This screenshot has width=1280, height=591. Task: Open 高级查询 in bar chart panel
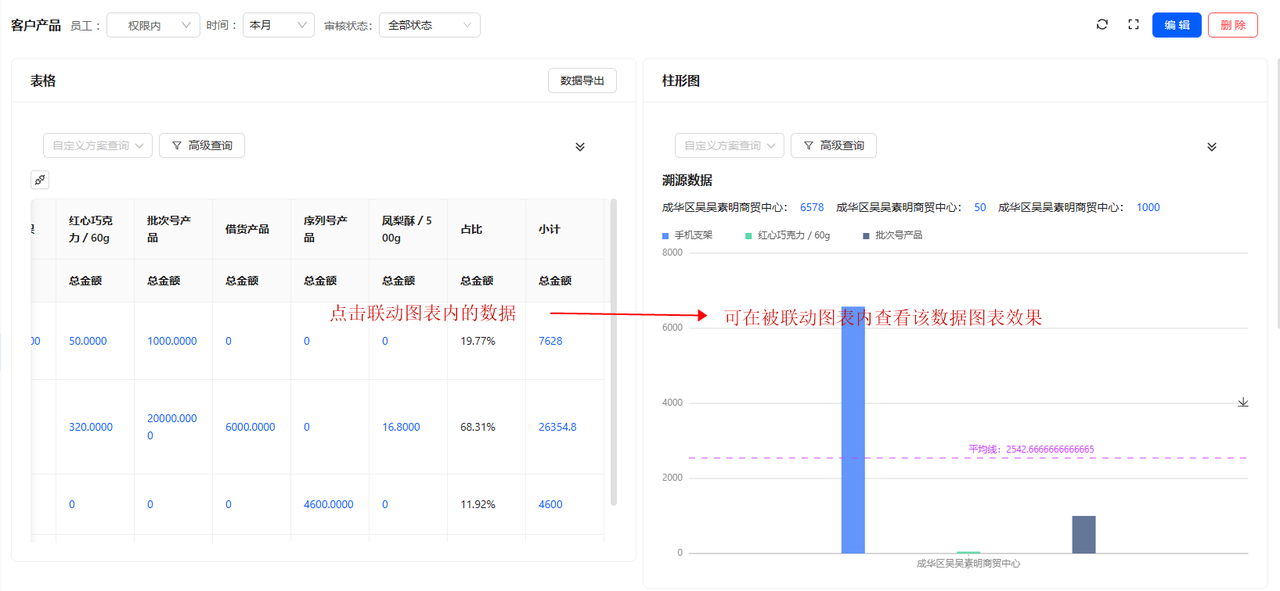click(x=834, y=146)
